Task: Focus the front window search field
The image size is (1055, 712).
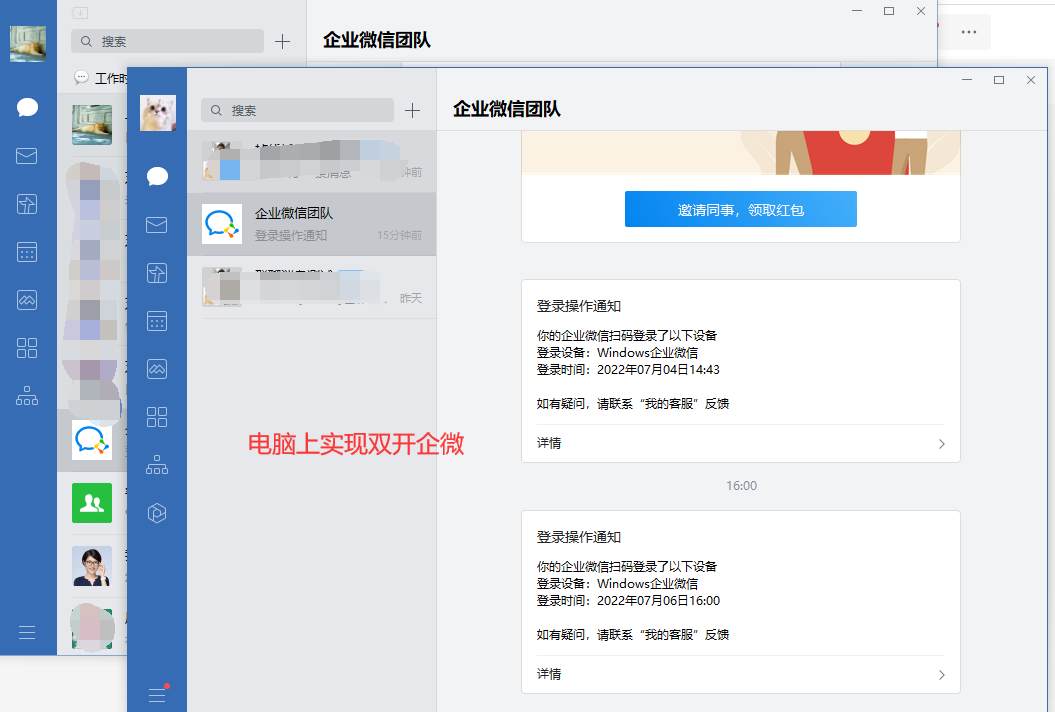Action: coord(297,110)
